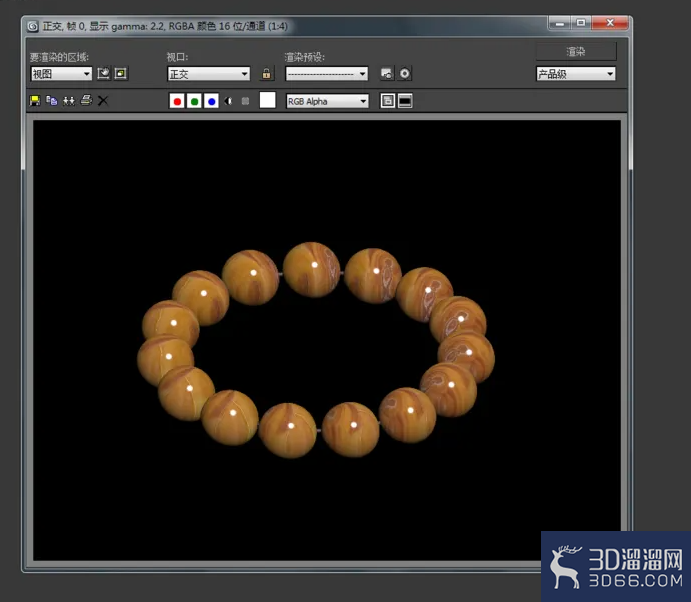Viewport: 691px width, 602px height.
Task: Toggle the green channel display
Action: (194, 101)
